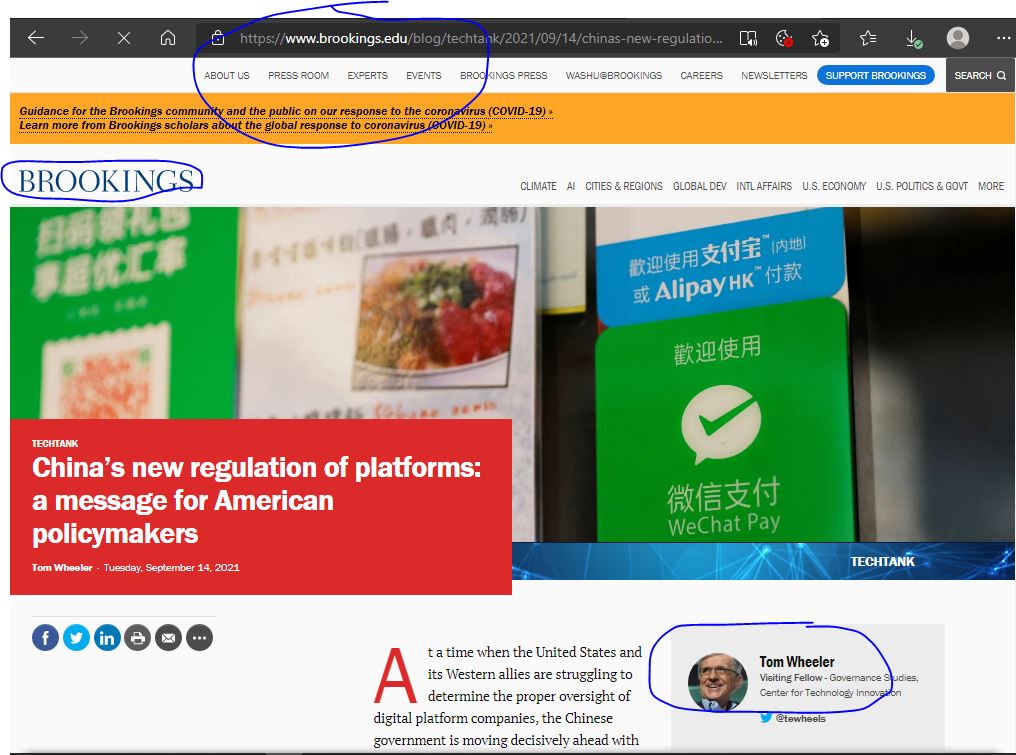Print the article using printer icon
Viewport: 1016px width, 755px height.
click(x=137, y=638)
